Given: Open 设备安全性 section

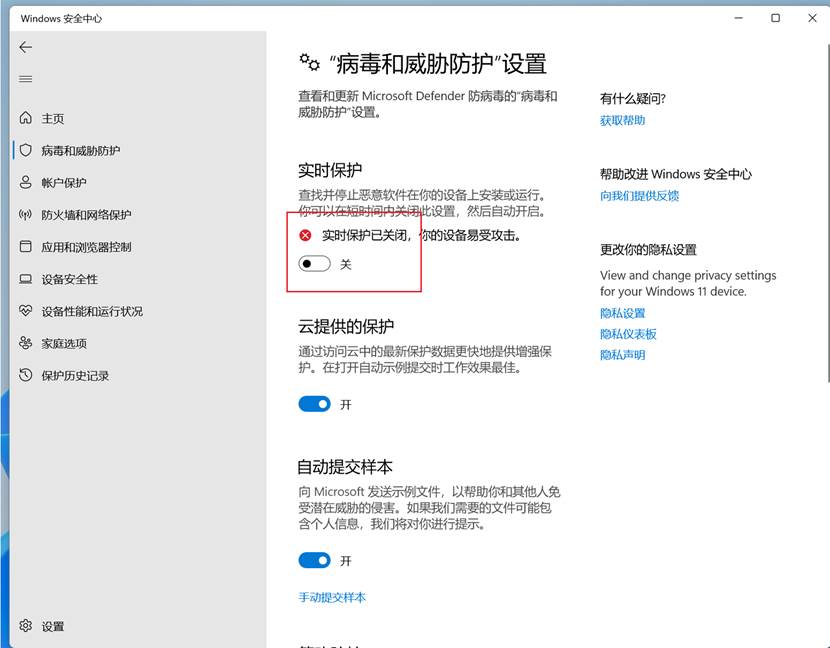Looking at the screenshot, I should tap(69, 280).
